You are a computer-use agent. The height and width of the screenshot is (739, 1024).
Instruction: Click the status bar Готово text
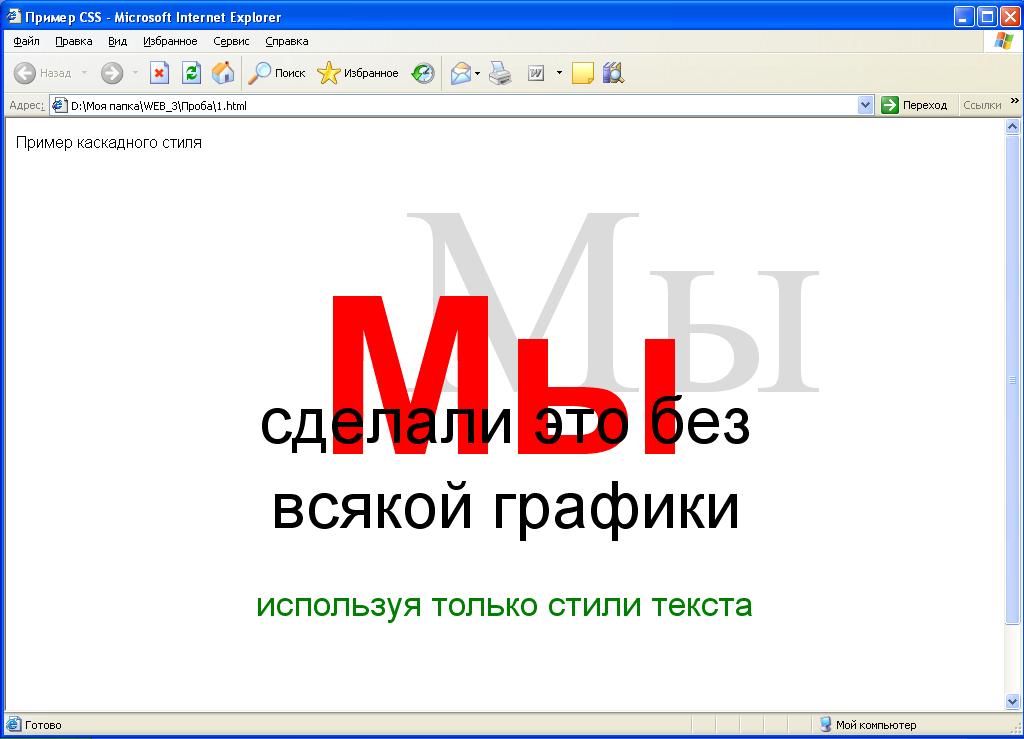coord(43,725)
